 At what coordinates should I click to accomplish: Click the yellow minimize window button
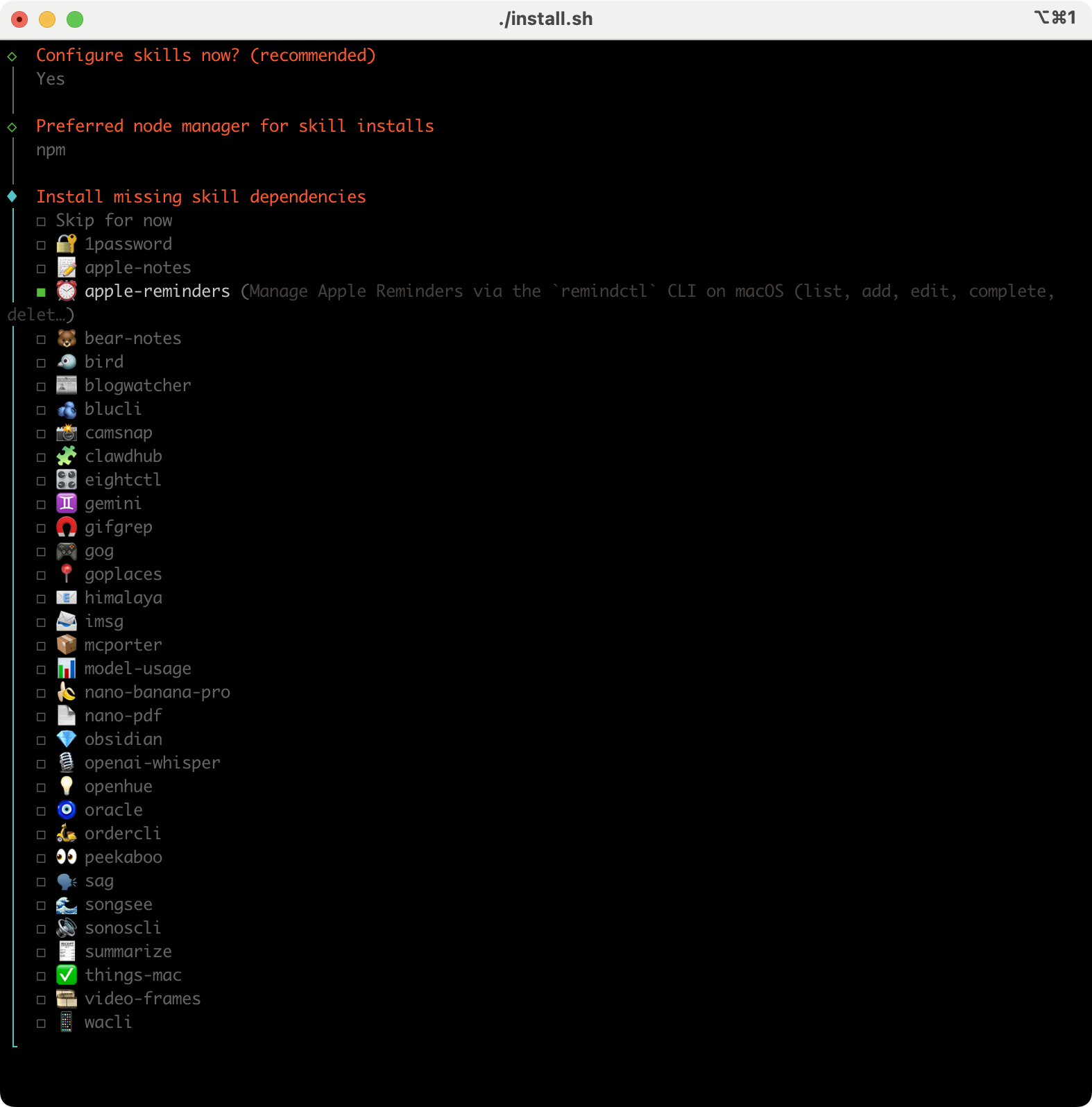[47, 19]
